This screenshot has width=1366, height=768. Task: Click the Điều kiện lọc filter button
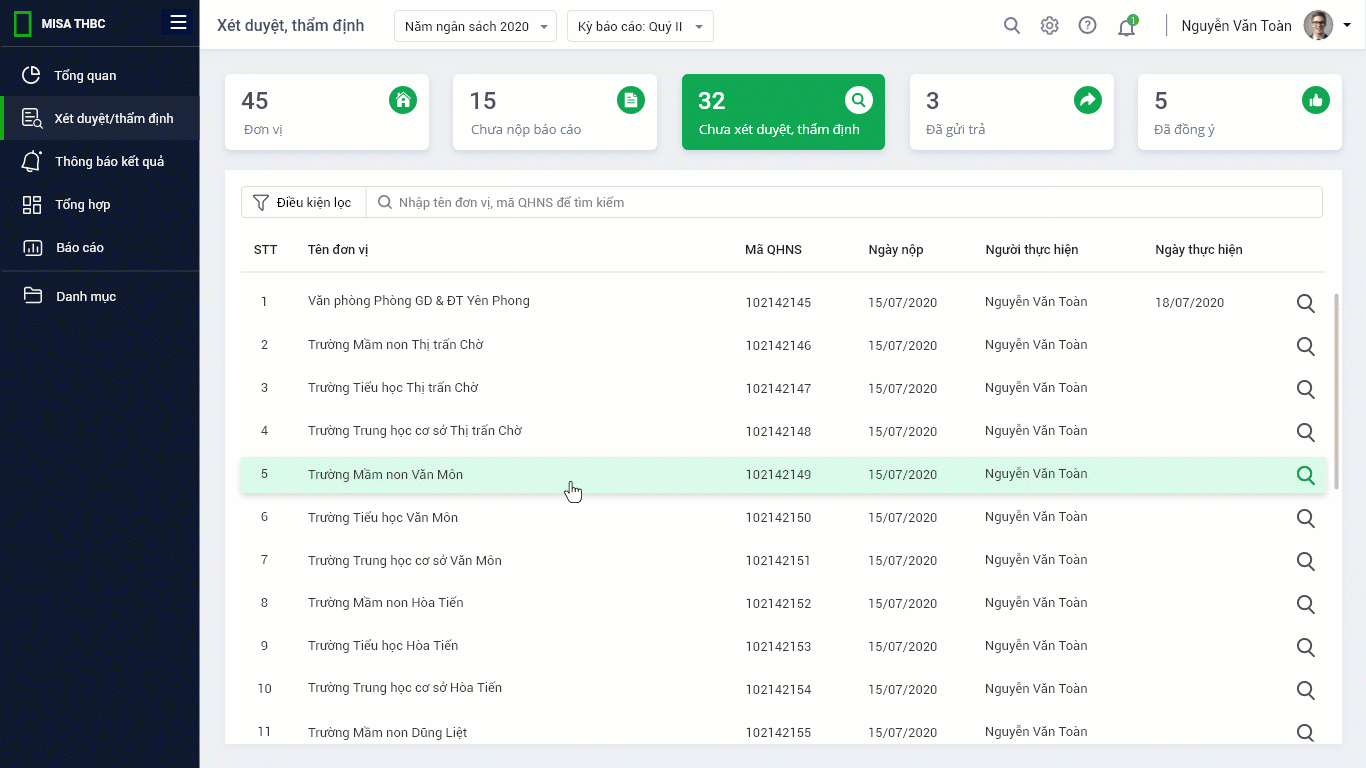pos(303,202)
